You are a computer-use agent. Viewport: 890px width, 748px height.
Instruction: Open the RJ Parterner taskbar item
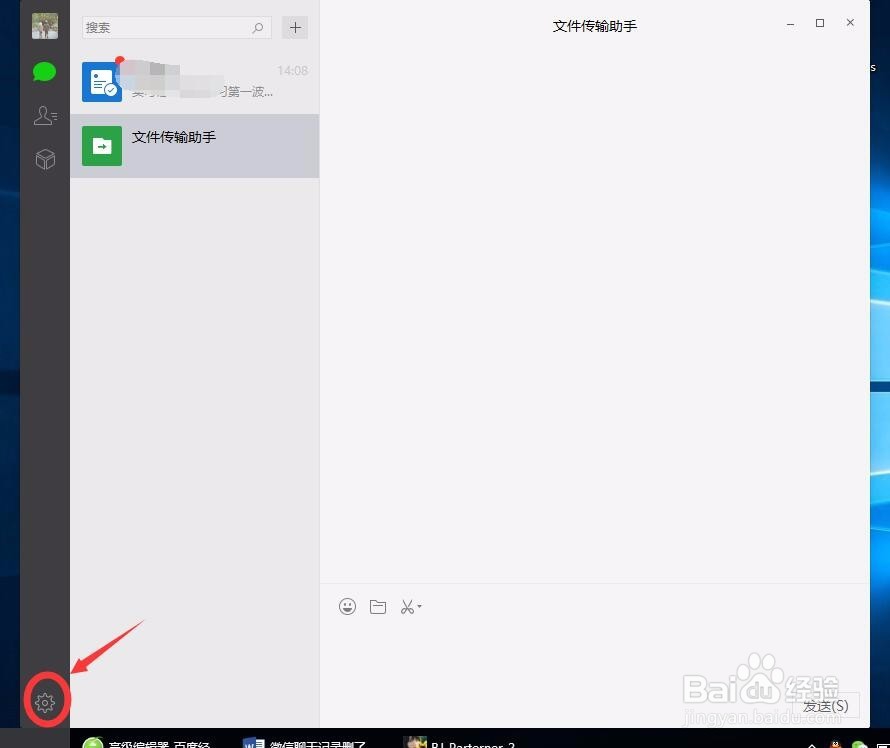point(460,742)
